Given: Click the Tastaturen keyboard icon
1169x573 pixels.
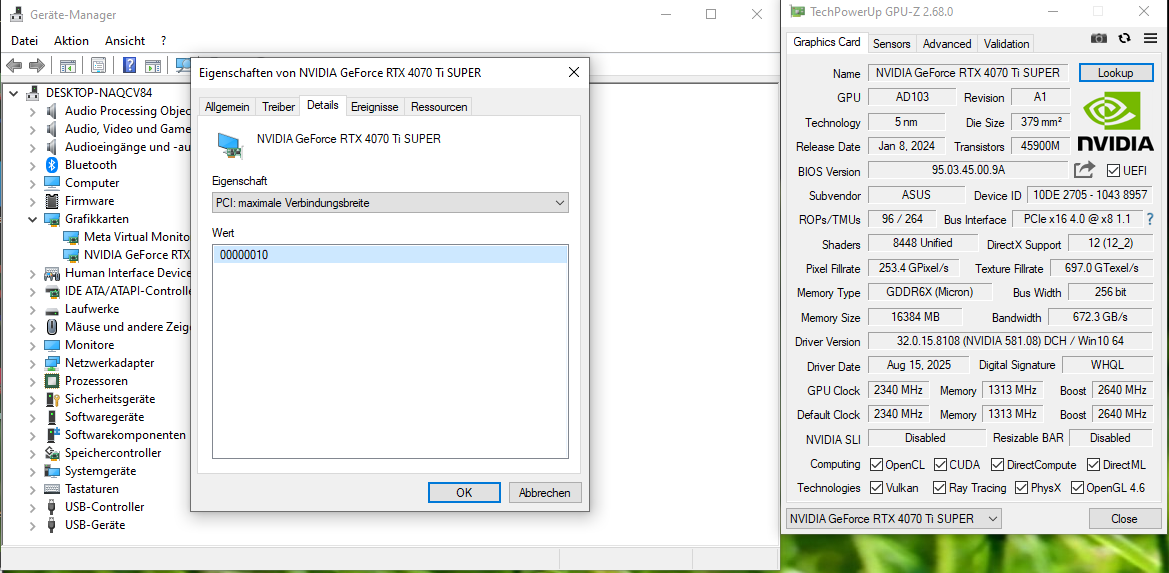Looking at the screenshot, I should coord(51,489).
